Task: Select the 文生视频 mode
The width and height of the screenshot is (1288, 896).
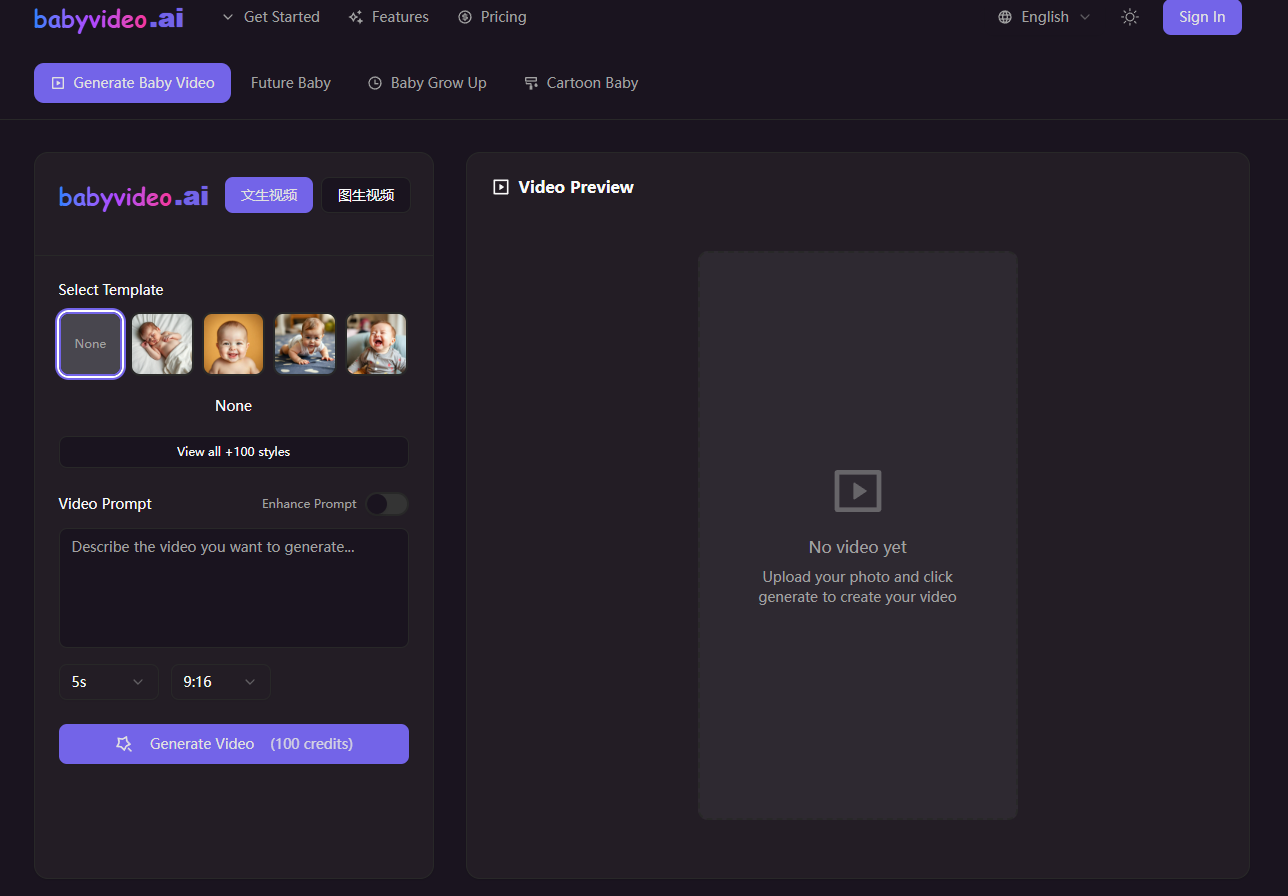Action: click(x=268, y=195)
